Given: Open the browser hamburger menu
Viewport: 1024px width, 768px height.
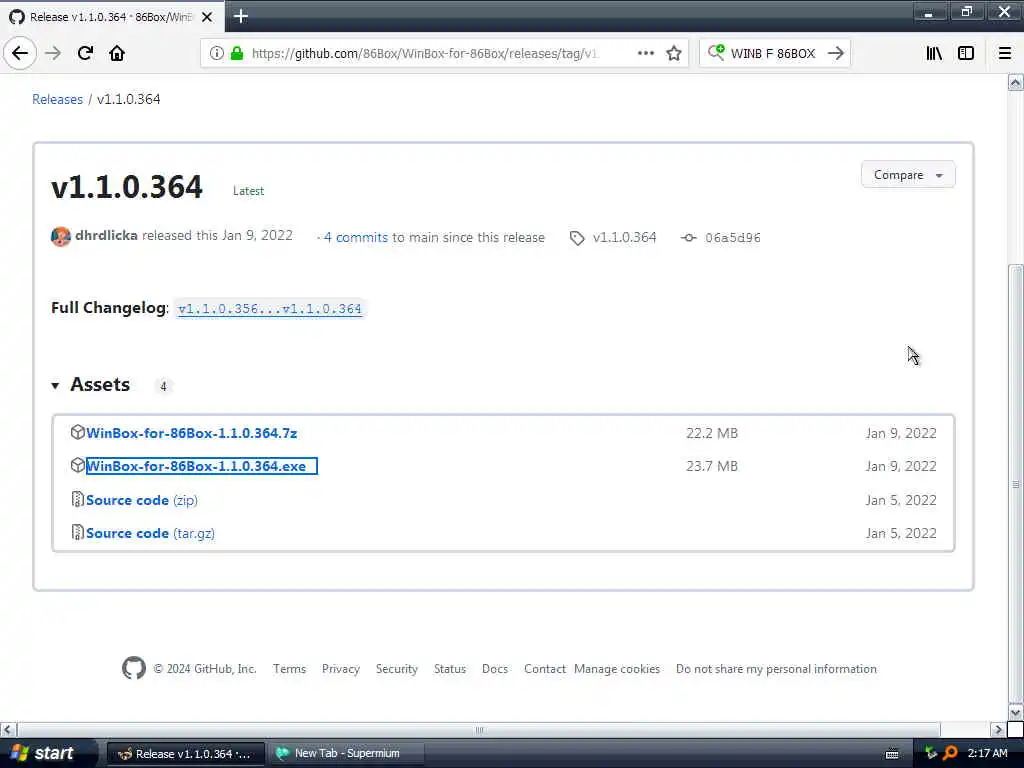Looking at the screenshot, I should click(x=1005, y=54).
